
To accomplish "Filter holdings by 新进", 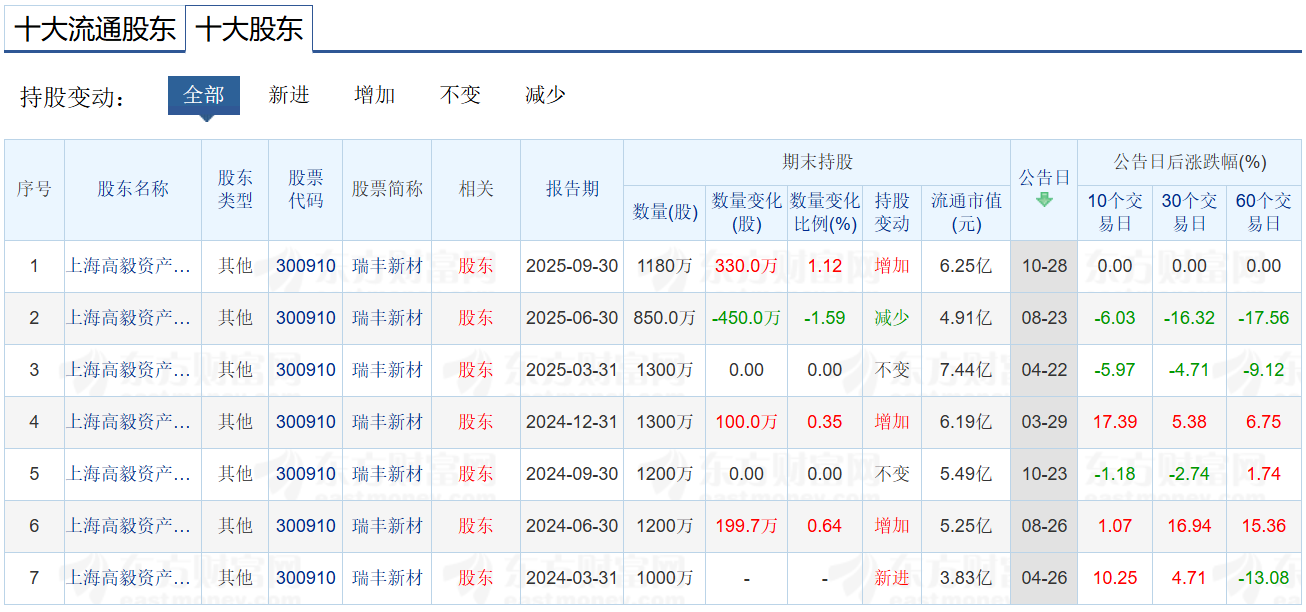I will coord(289,95).
